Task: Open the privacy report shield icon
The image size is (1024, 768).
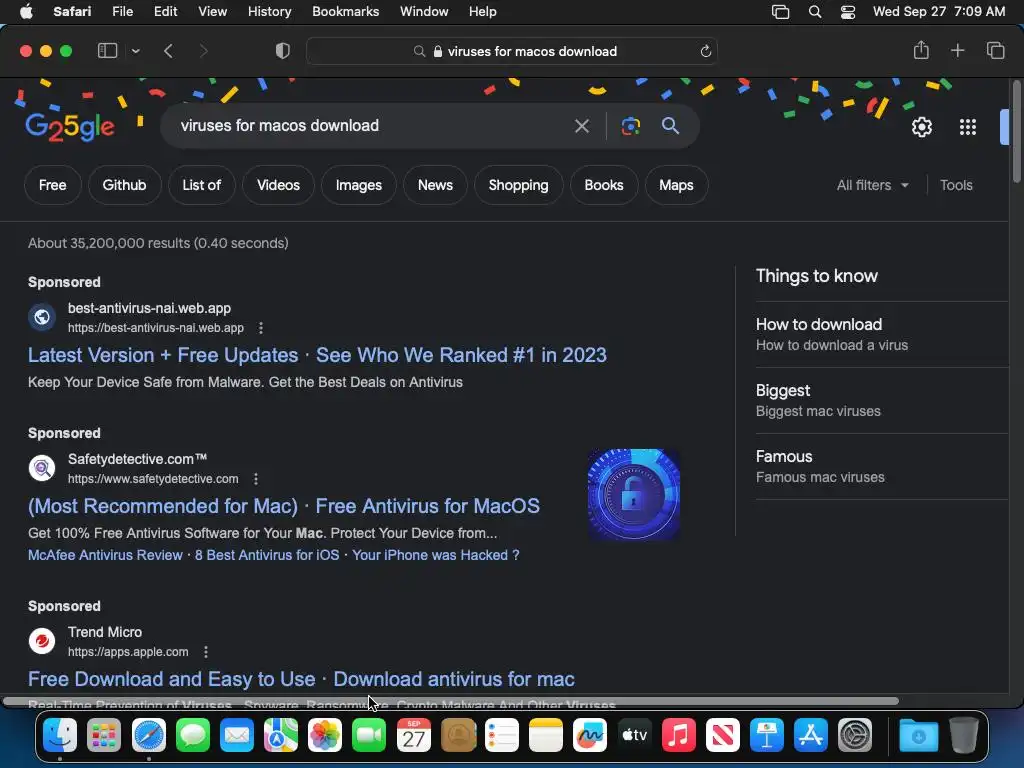Action: (282, 51)
